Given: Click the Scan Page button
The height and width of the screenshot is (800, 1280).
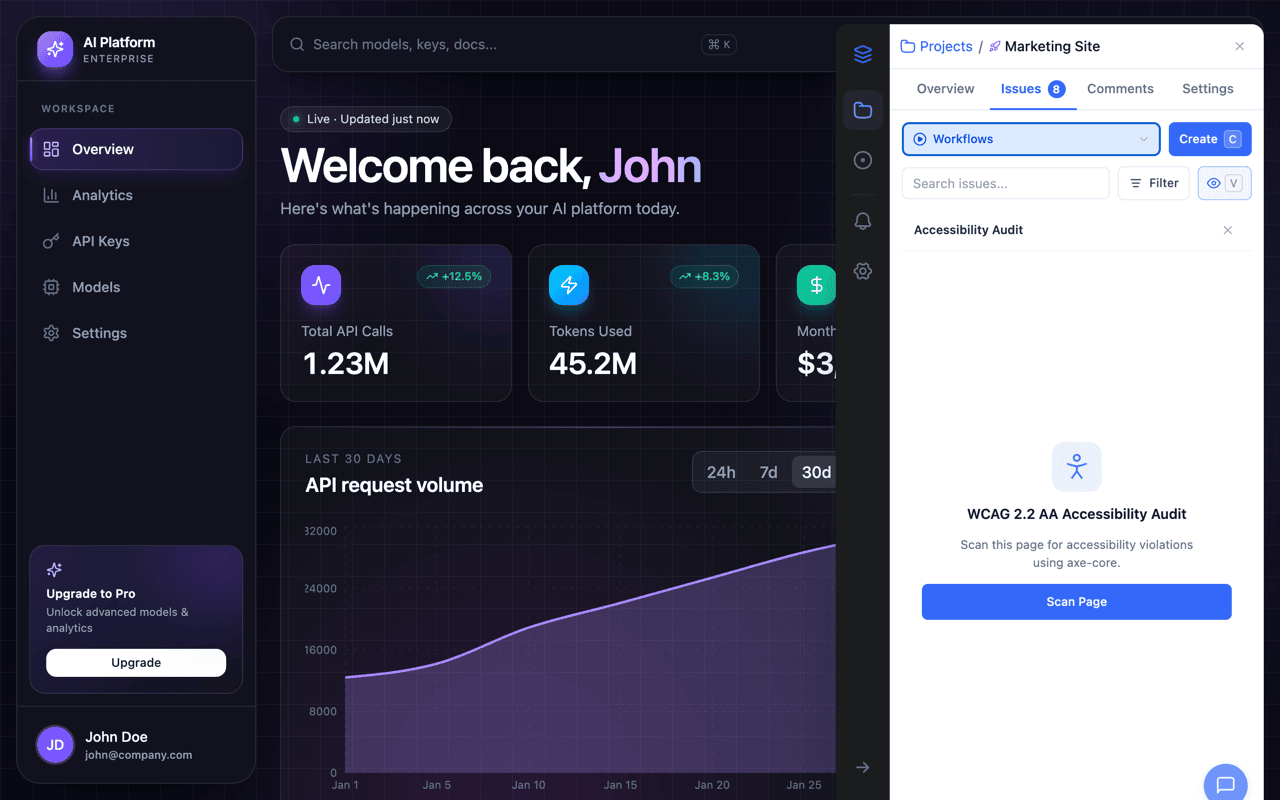Looking at the screenshot, I should click(1076, 602).
